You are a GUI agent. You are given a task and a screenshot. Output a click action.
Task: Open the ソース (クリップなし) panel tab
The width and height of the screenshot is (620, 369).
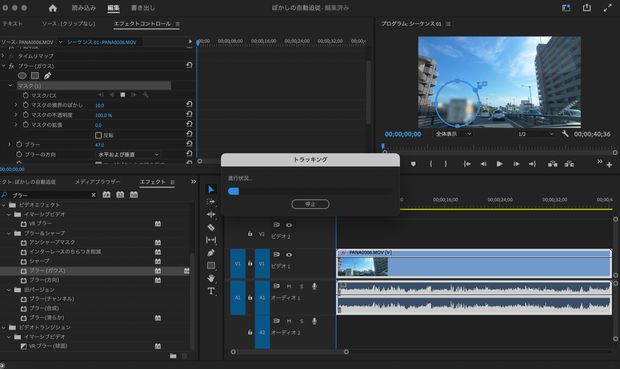click(x=69, y=24)
